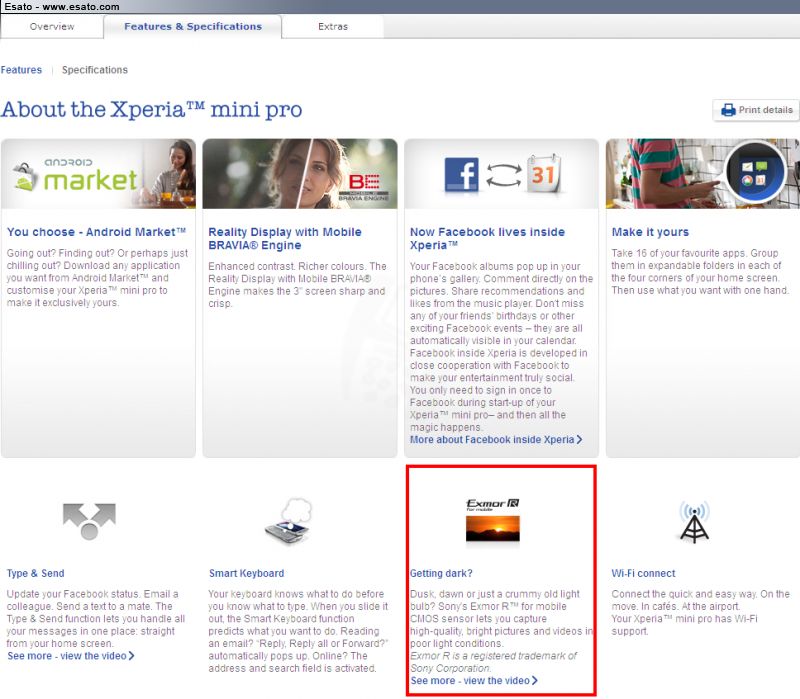Click the Exmor R logo
This screenshot has height=699, width=800.
(492, 505)
